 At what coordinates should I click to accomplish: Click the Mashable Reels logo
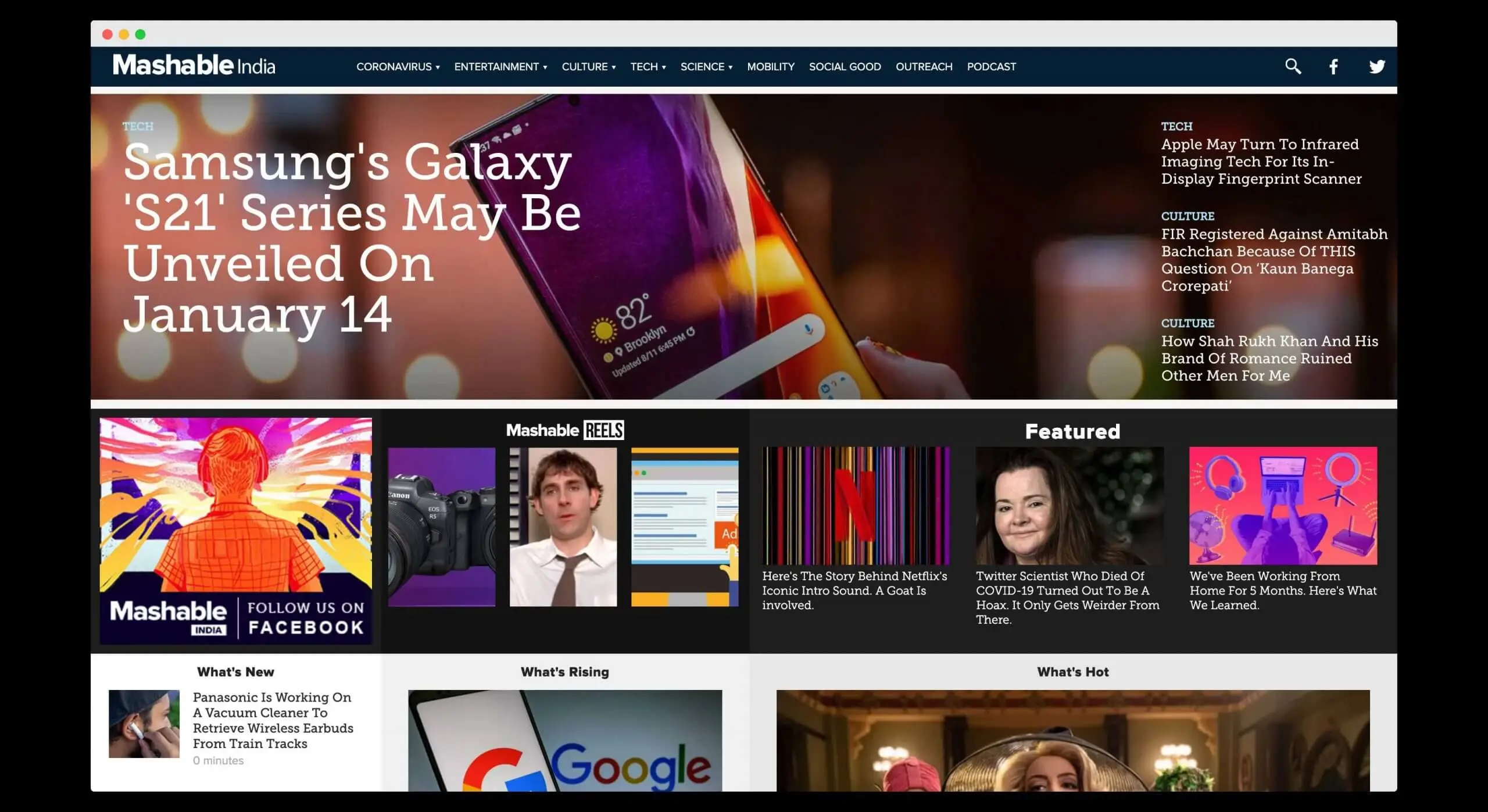coord(564,430)
